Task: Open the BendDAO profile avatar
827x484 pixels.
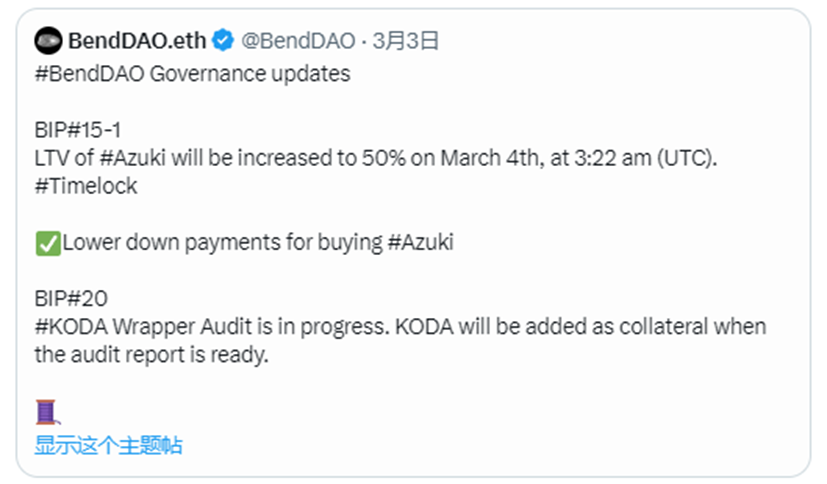Action: tap(49, 41)
